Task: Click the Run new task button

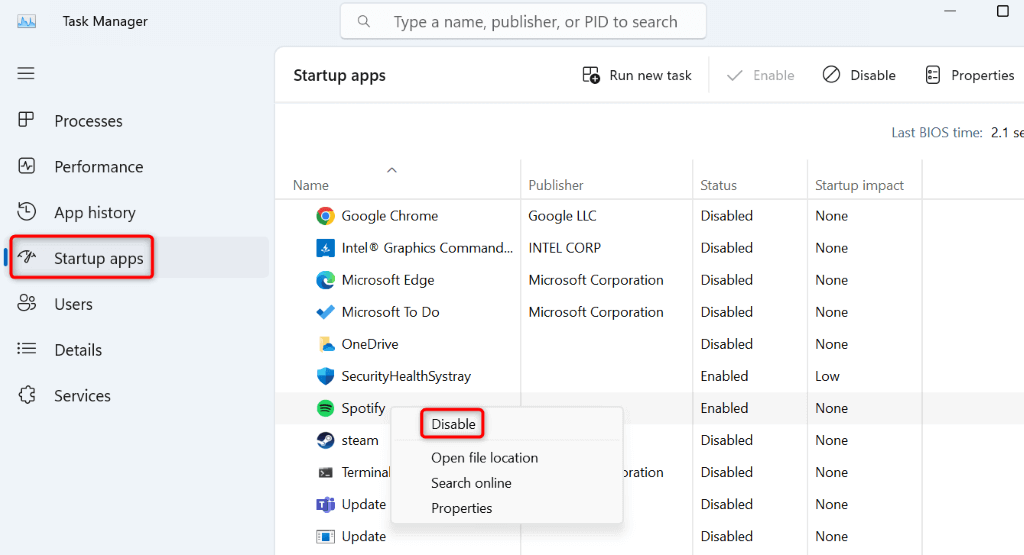Action: click(x=637, y=75)
